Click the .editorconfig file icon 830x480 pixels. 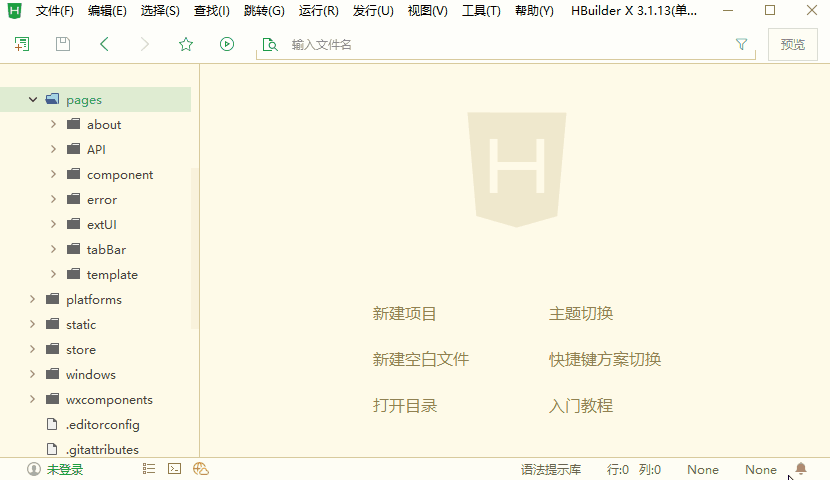52,424
